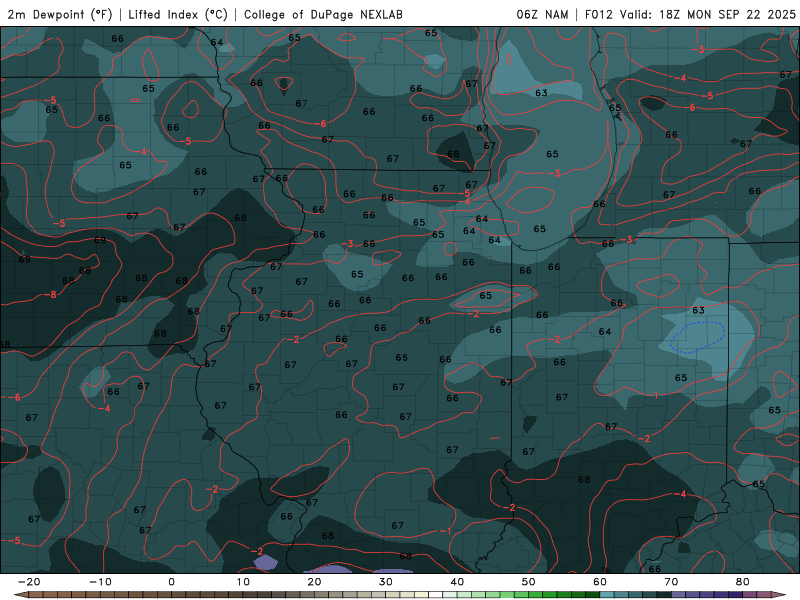Click the 10 label on the color scale
This screenshot has height=600, width=800.
coord(243,582)
